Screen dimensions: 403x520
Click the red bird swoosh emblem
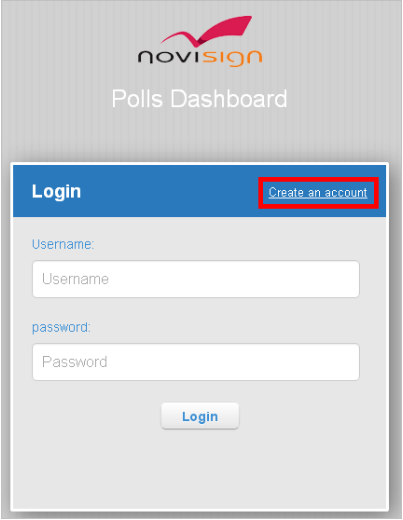pos(207,31)
